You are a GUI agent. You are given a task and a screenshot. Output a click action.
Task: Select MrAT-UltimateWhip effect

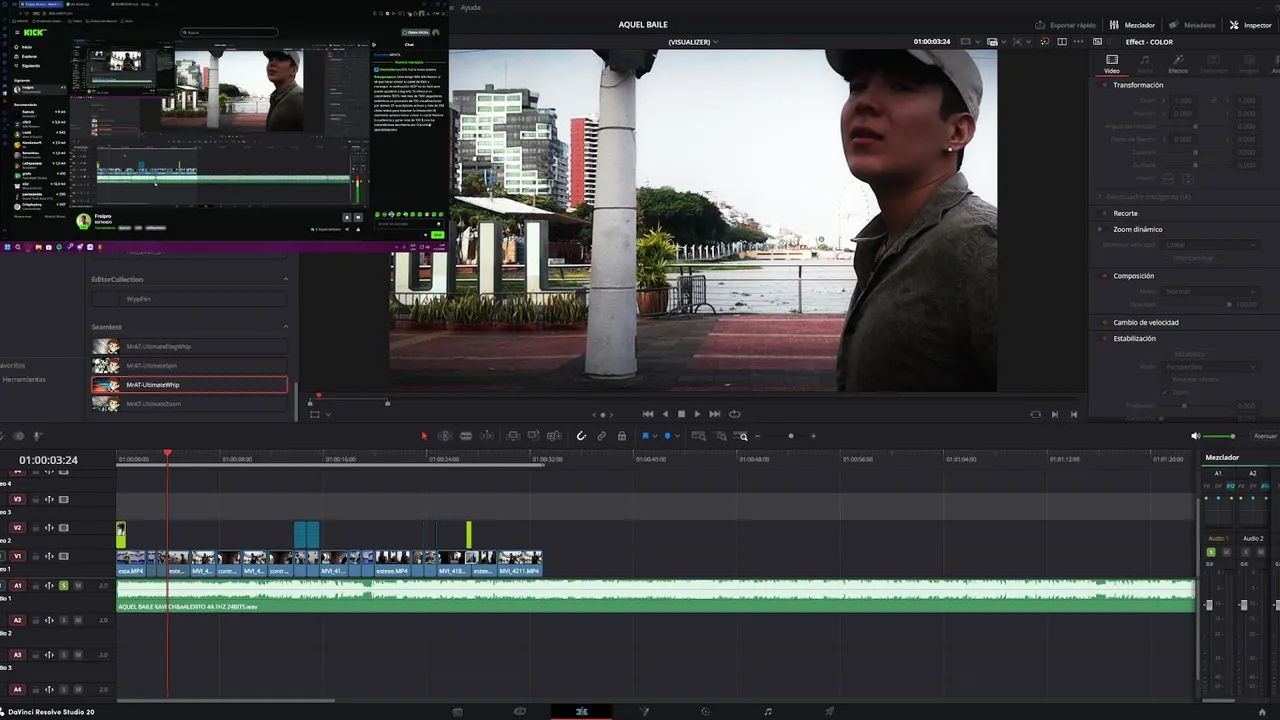coord(189,384)
